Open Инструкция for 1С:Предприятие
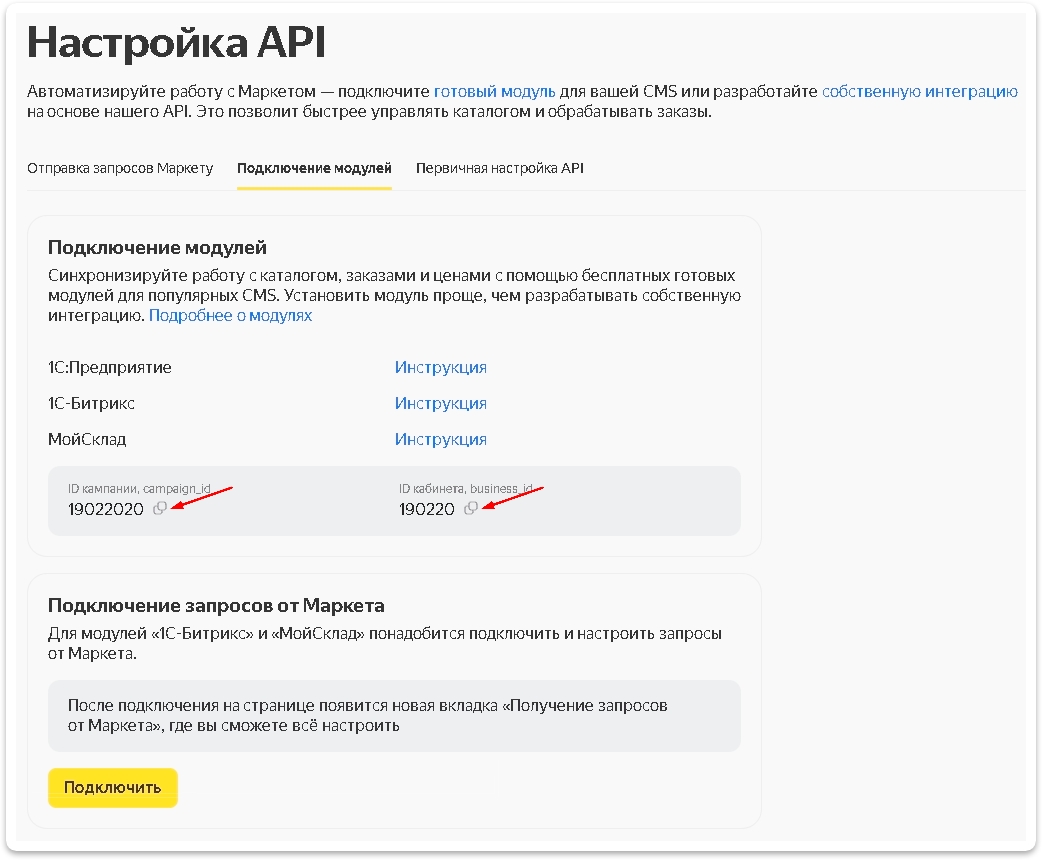This screenshot has height=860, width=1042. [x=440, y=367]
